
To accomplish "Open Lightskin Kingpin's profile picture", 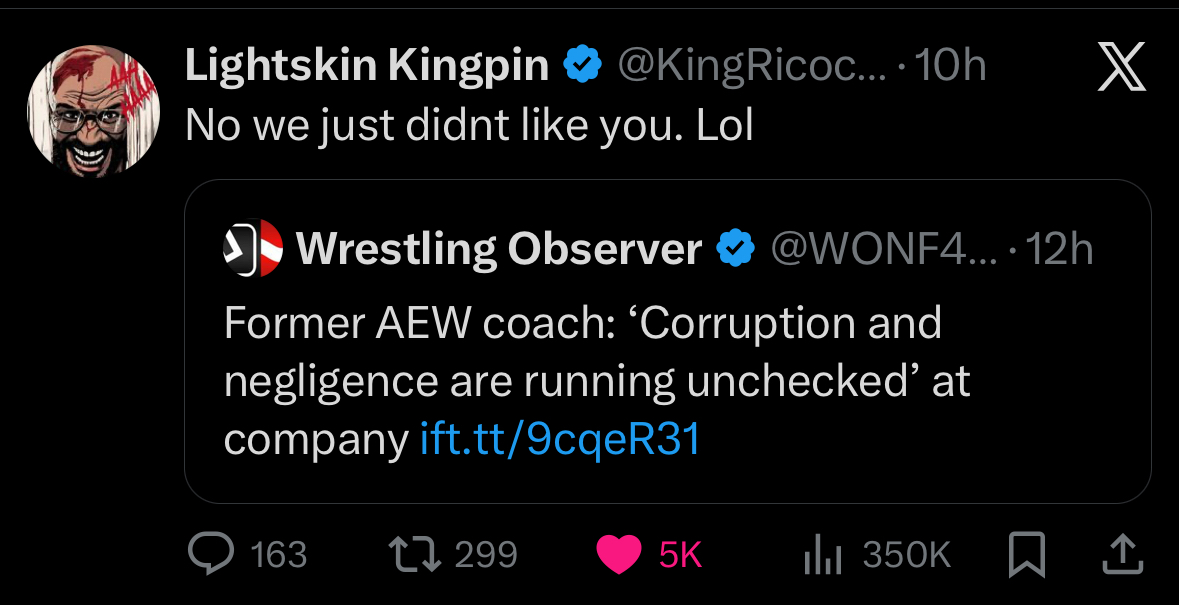I will tap(94, 111).
